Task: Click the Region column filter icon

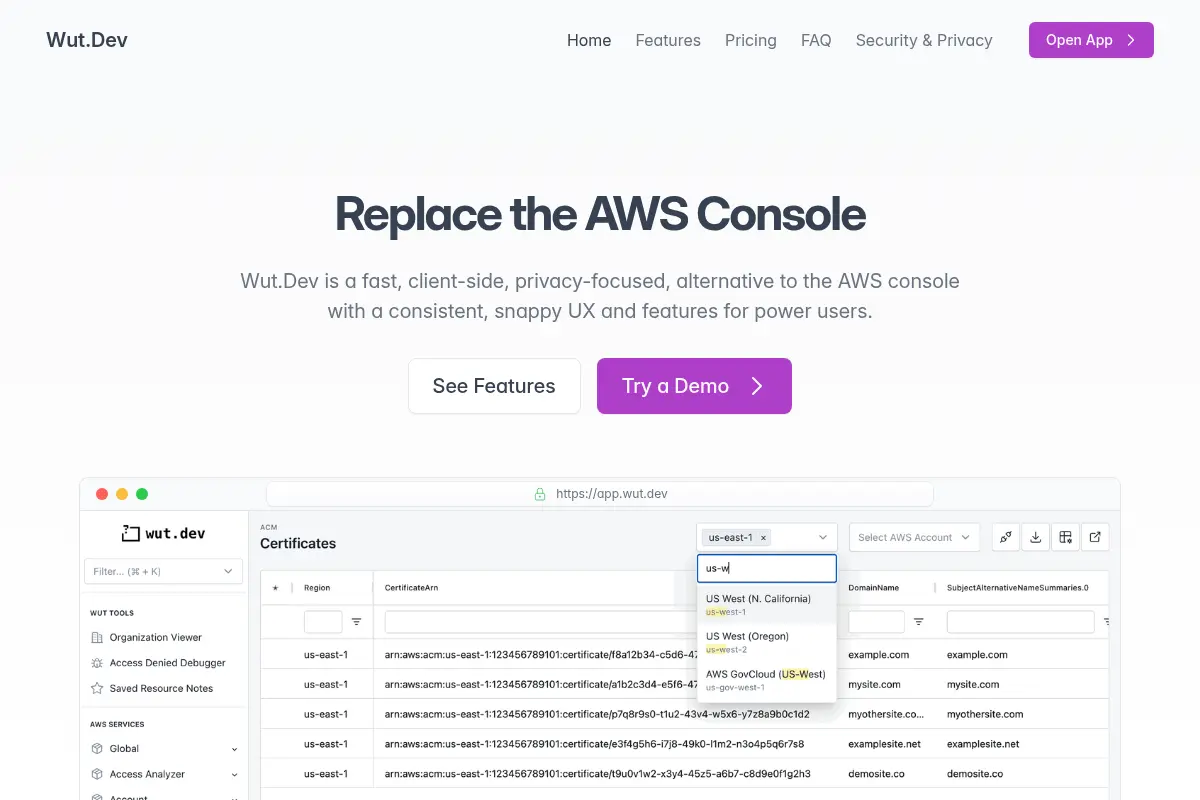Action: tap(356, 622)
